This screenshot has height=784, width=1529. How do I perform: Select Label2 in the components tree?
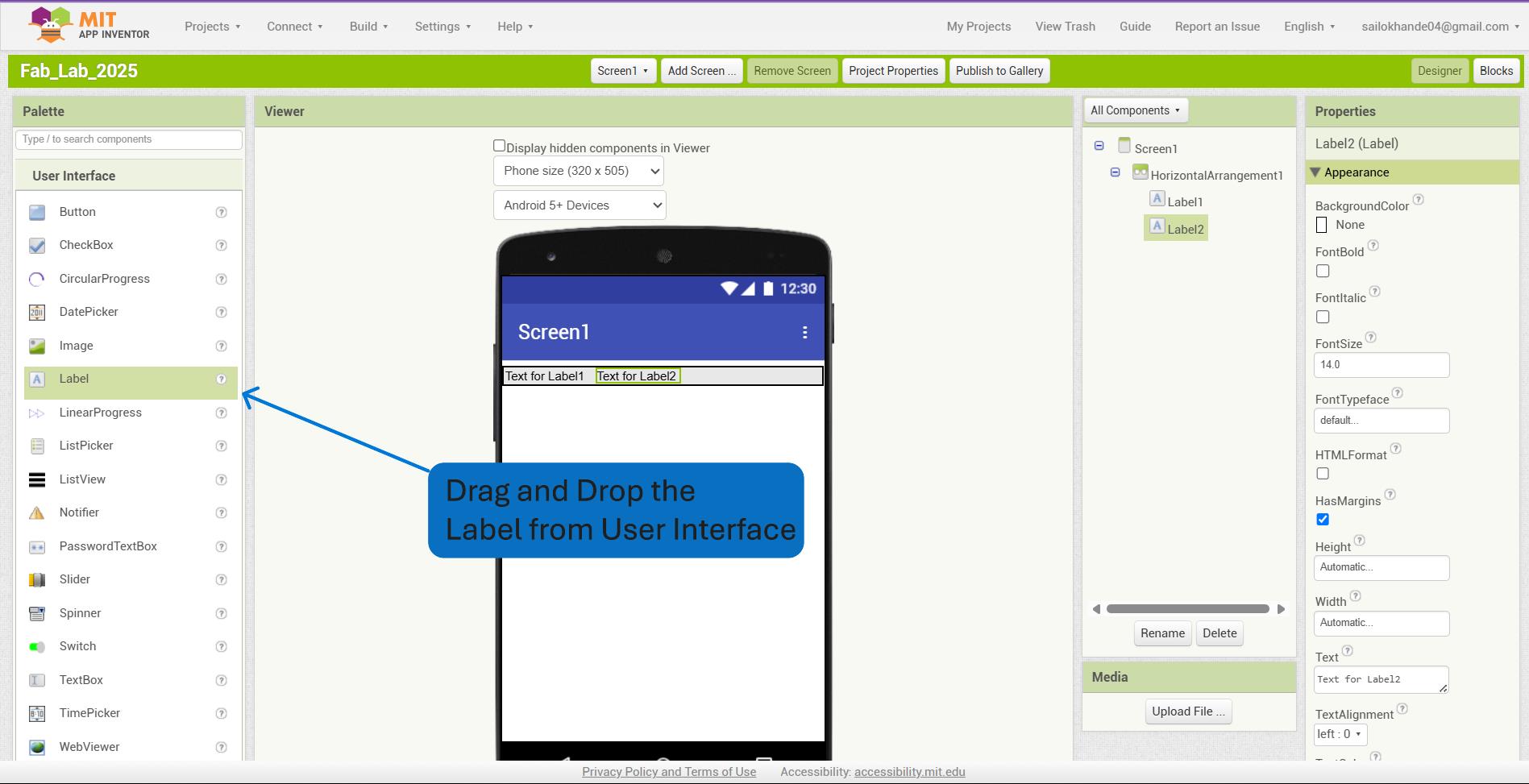pos(1176,229)
